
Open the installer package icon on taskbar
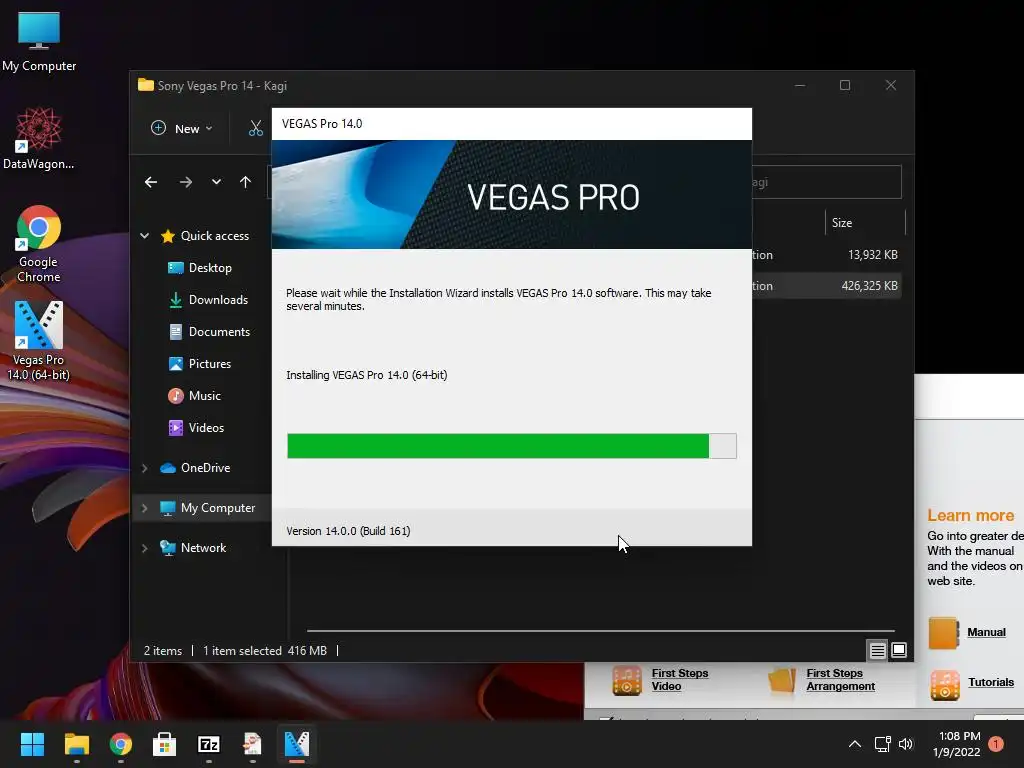point(253,744)
